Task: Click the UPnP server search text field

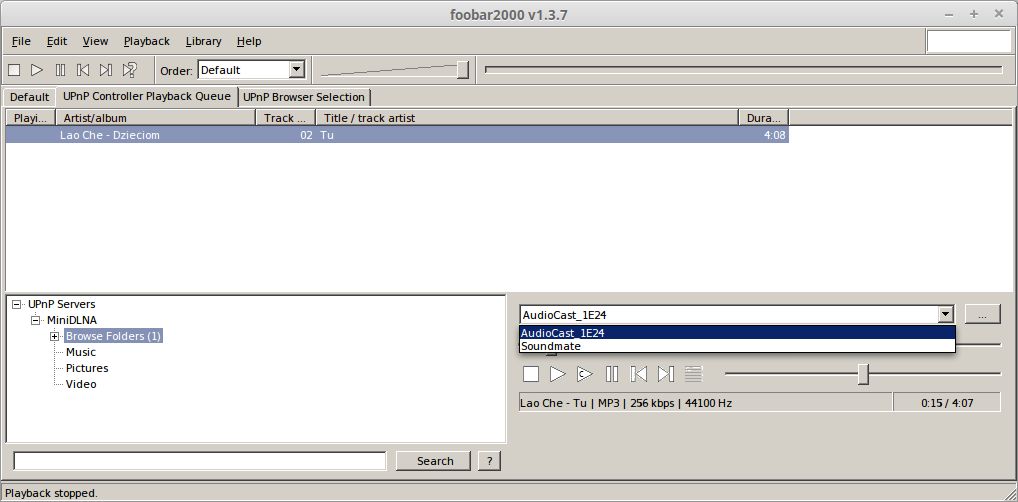Action: [200, 461]
